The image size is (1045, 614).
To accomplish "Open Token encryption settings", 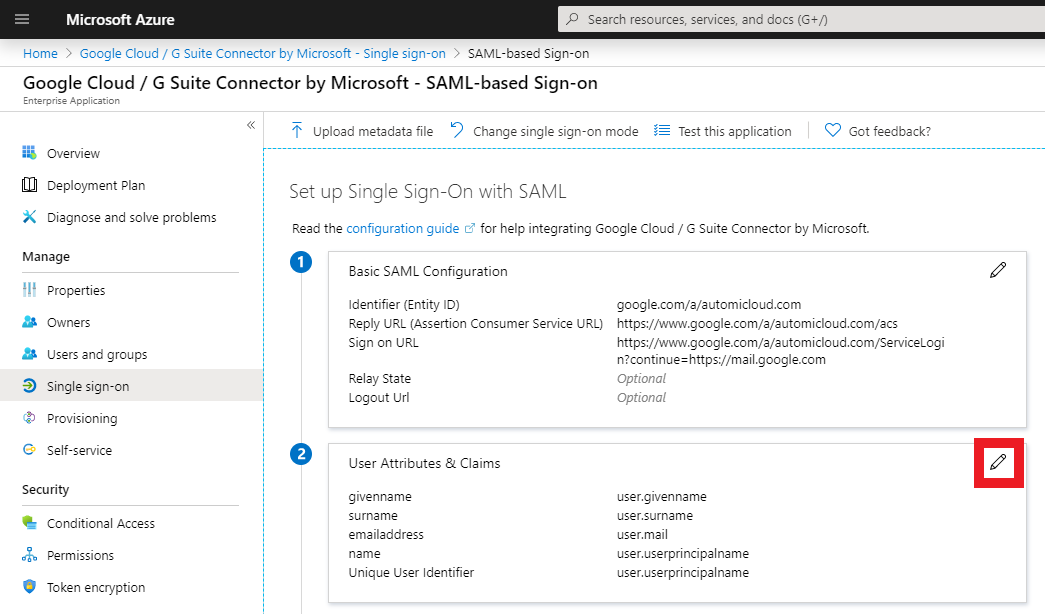I will [x=96, y=587].
